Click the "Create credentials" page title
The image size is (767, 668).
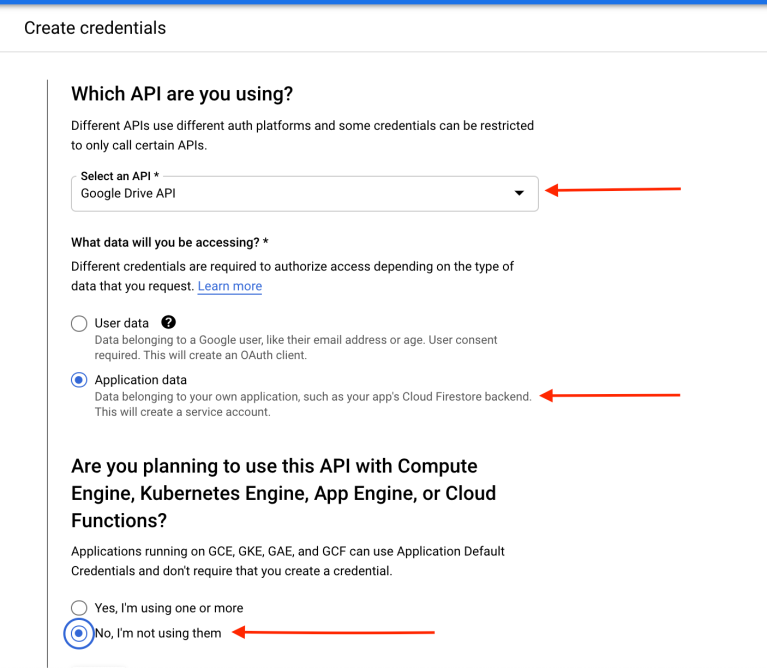95,28
